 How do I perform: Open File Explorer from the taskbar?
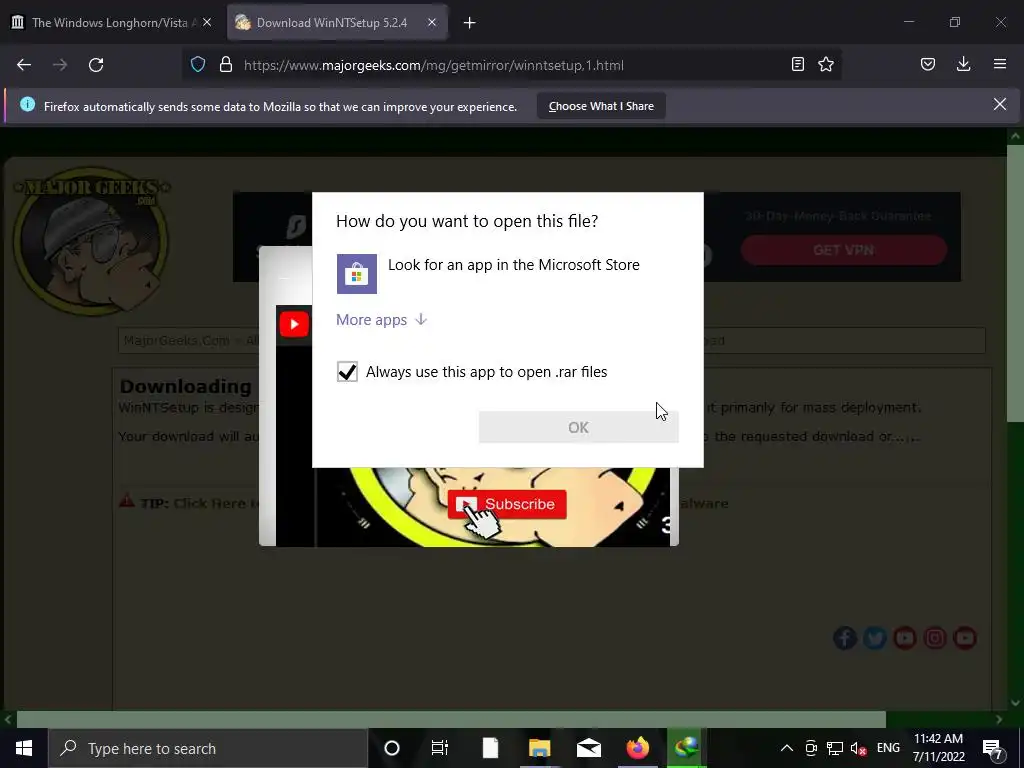(x=539, y=748)
